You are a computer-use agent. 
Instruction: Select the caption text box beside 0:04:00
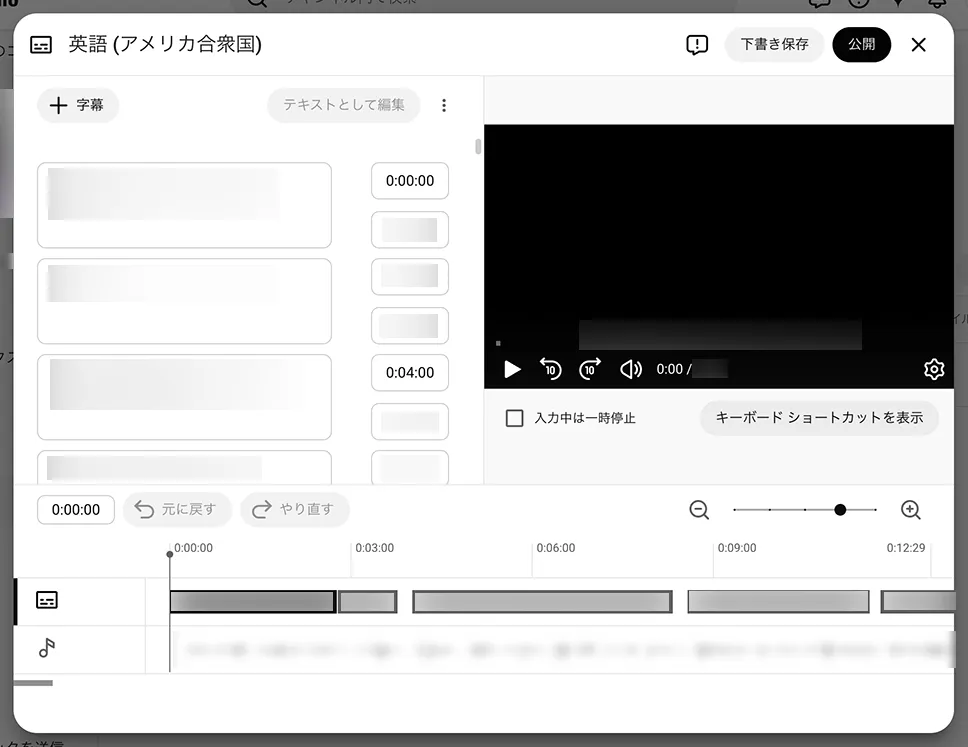pyautogui.click(x=185, y=397)
